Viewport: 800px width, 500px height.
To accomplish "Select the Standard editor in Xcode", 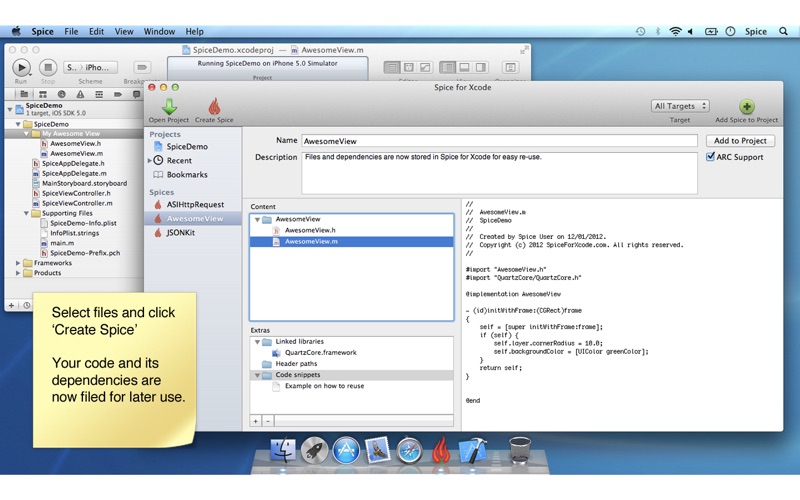I will [392, 67].
